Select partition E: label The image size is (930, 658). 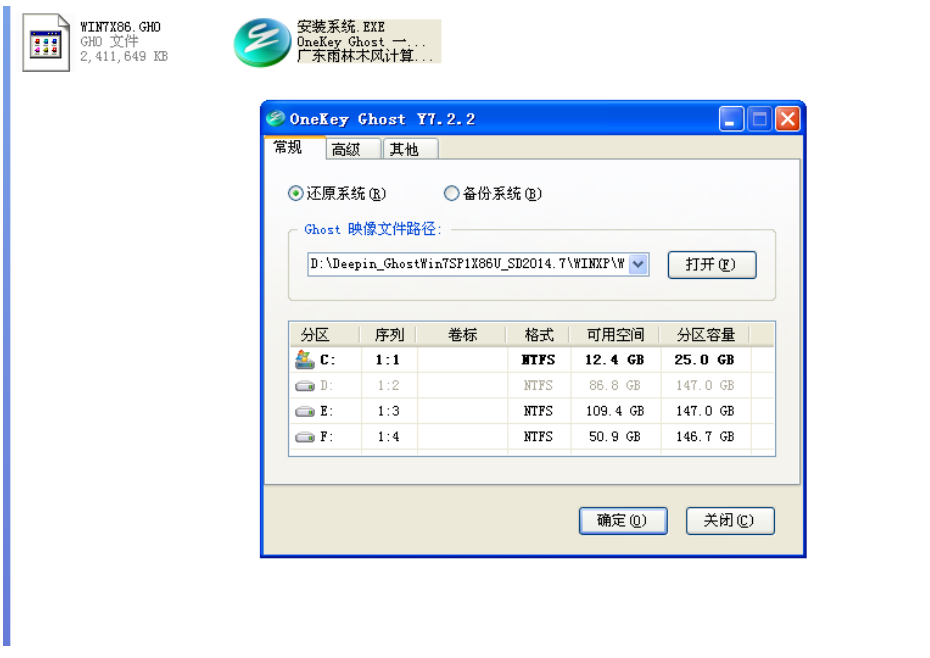click(x=327, y=411)
